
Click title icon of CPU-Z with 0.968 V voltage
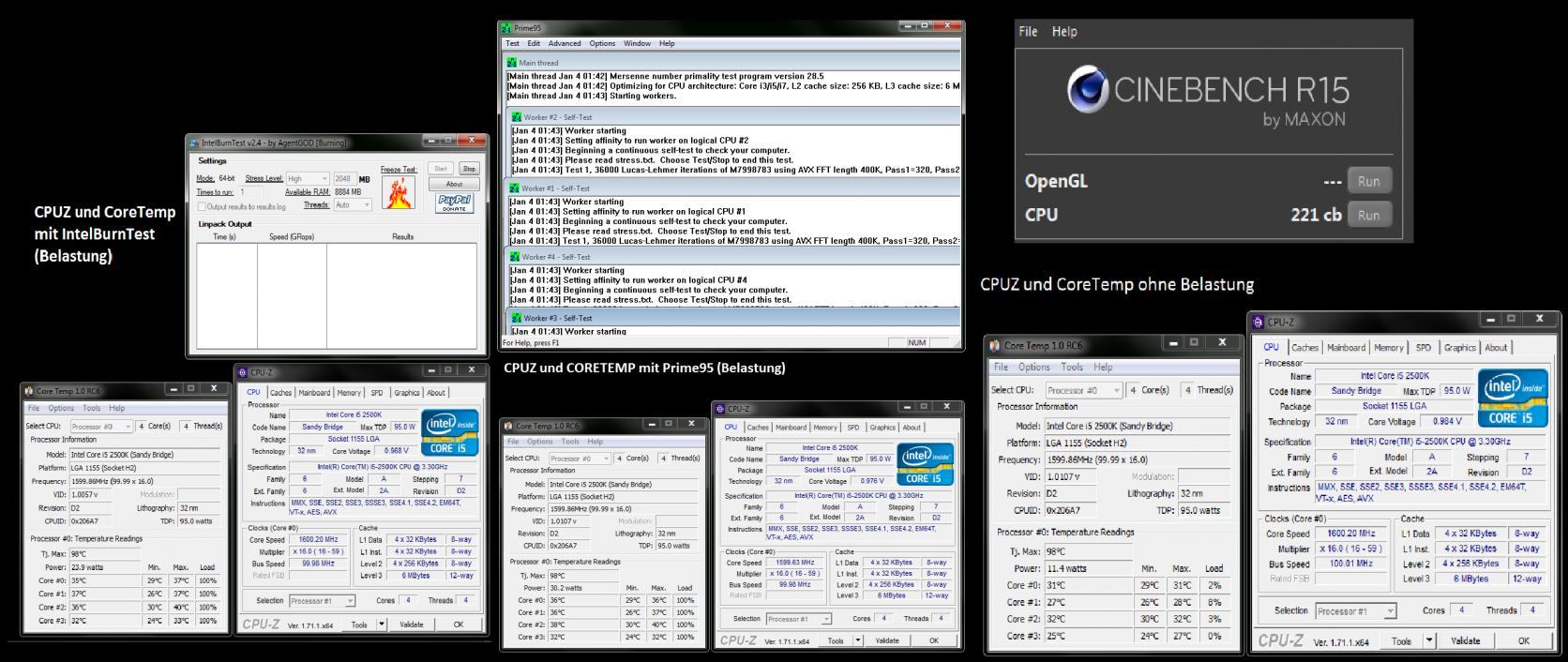click(243, 373)
